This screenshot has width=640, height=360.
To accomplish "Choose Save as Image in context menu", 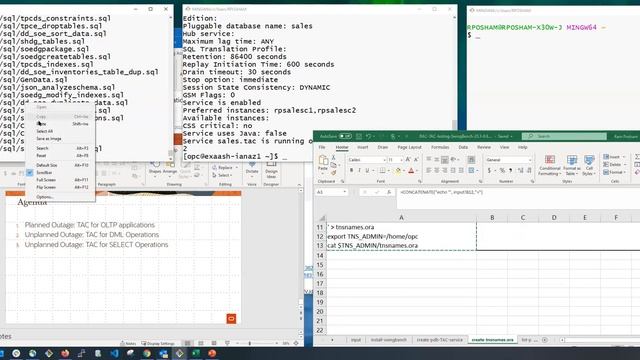I will (61, 139).
